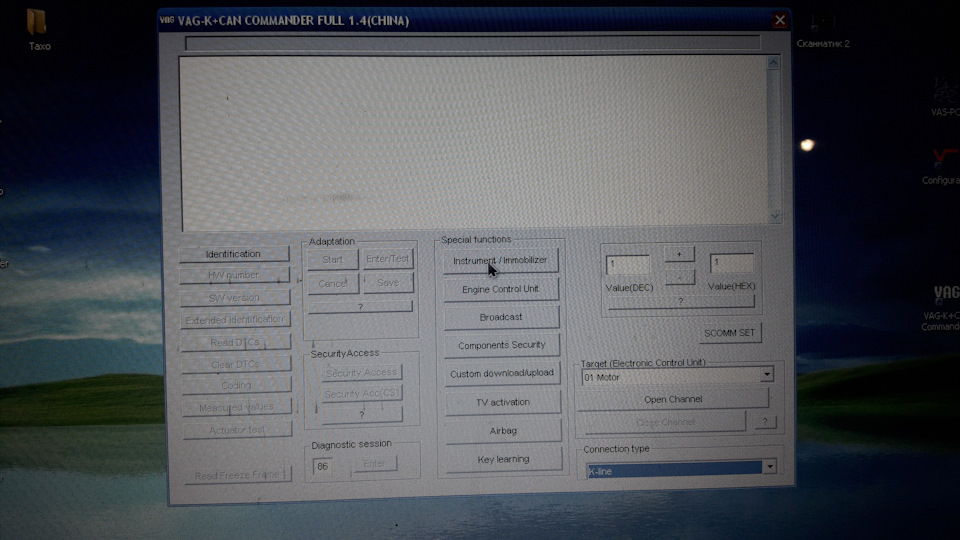Click the log scrollbar up arrow

tap(773, 63)
